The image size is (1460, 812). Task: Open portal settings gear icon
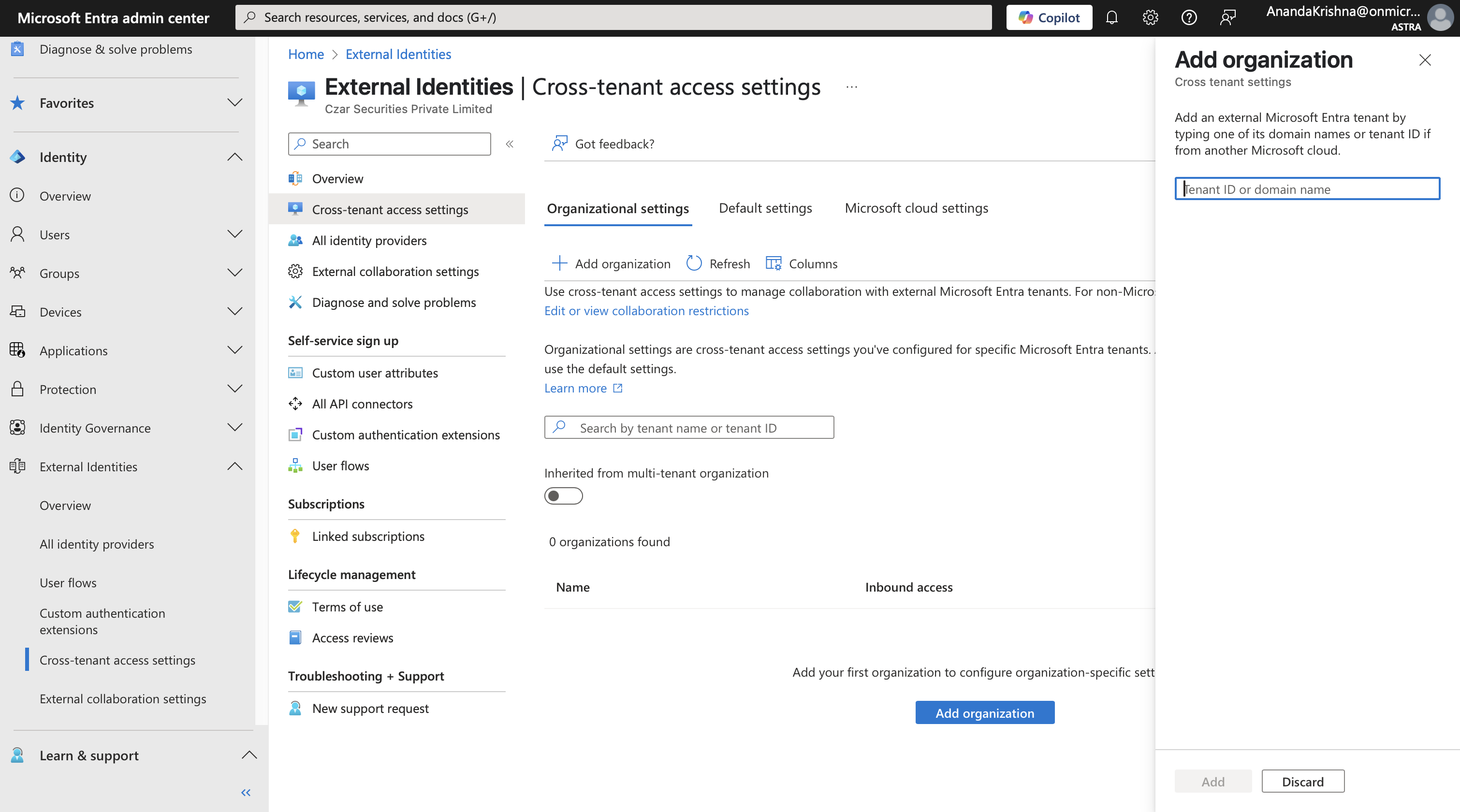(x=1150, y=17)
